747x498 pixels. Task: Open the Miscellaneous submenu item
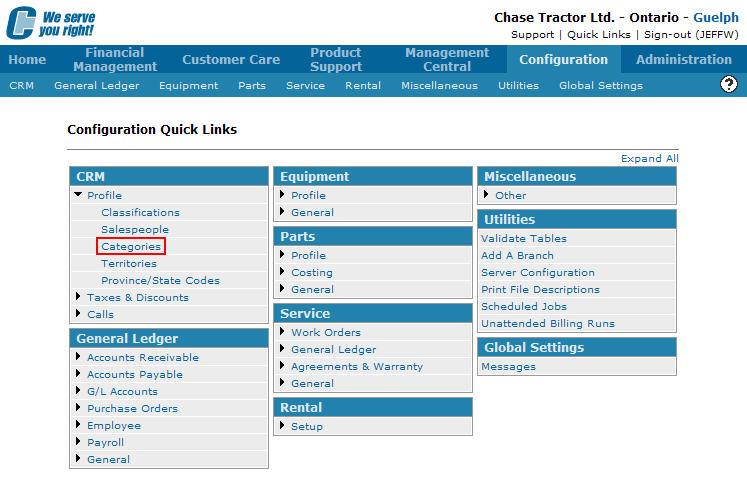[x=439, y=86]
